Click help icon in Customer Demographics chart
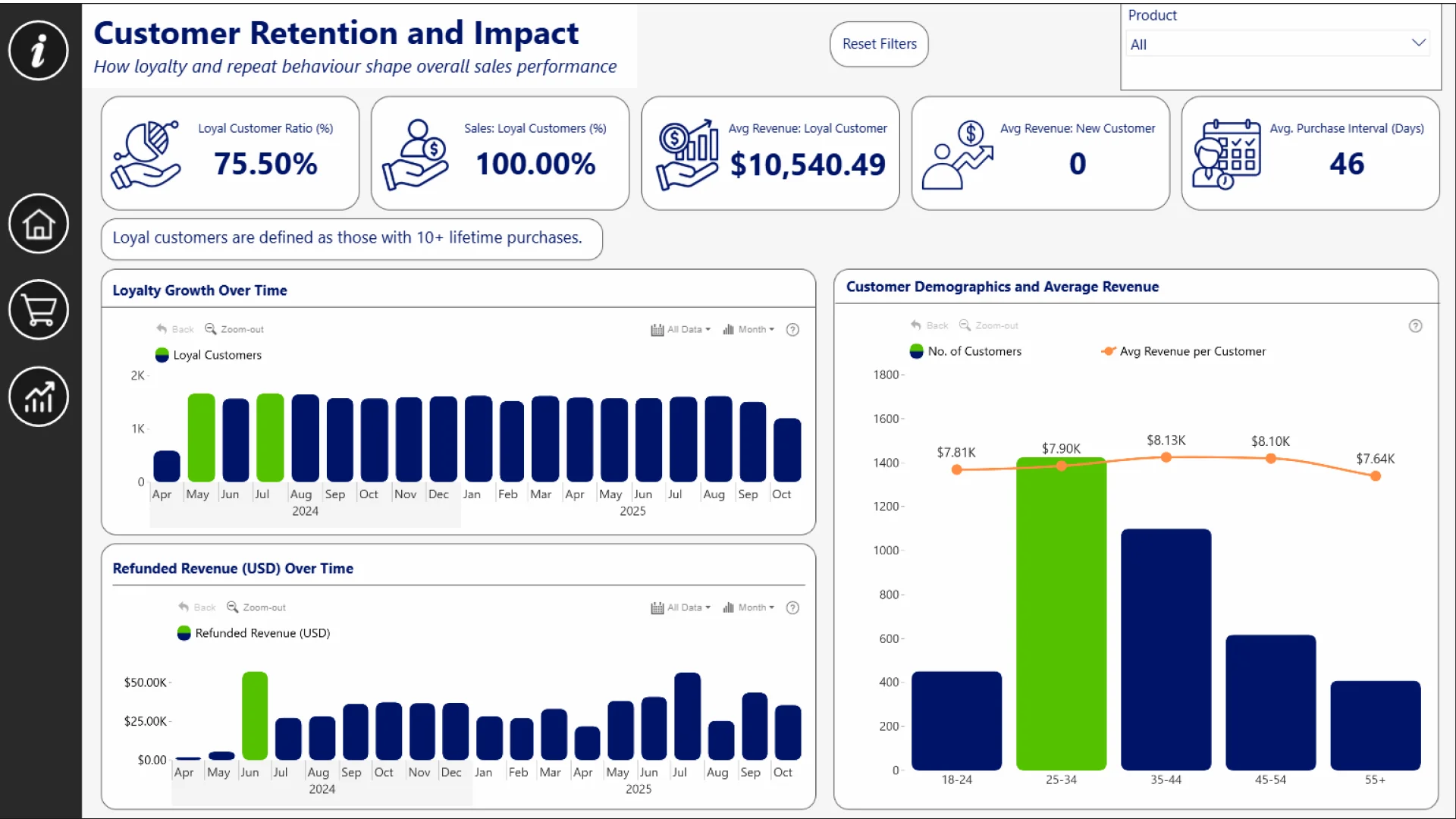Image resolution: width=1456 pixels, height=819 pixels. pos(1415,326)
